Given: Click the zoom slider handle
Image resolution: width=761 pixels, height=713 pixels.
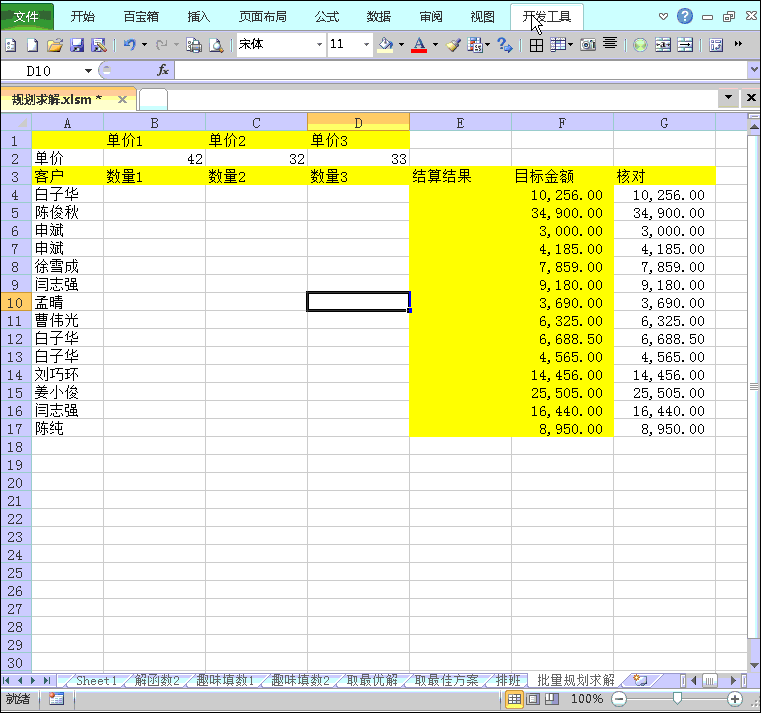Looking at the screenshot, I should click(x=677, y=698).
